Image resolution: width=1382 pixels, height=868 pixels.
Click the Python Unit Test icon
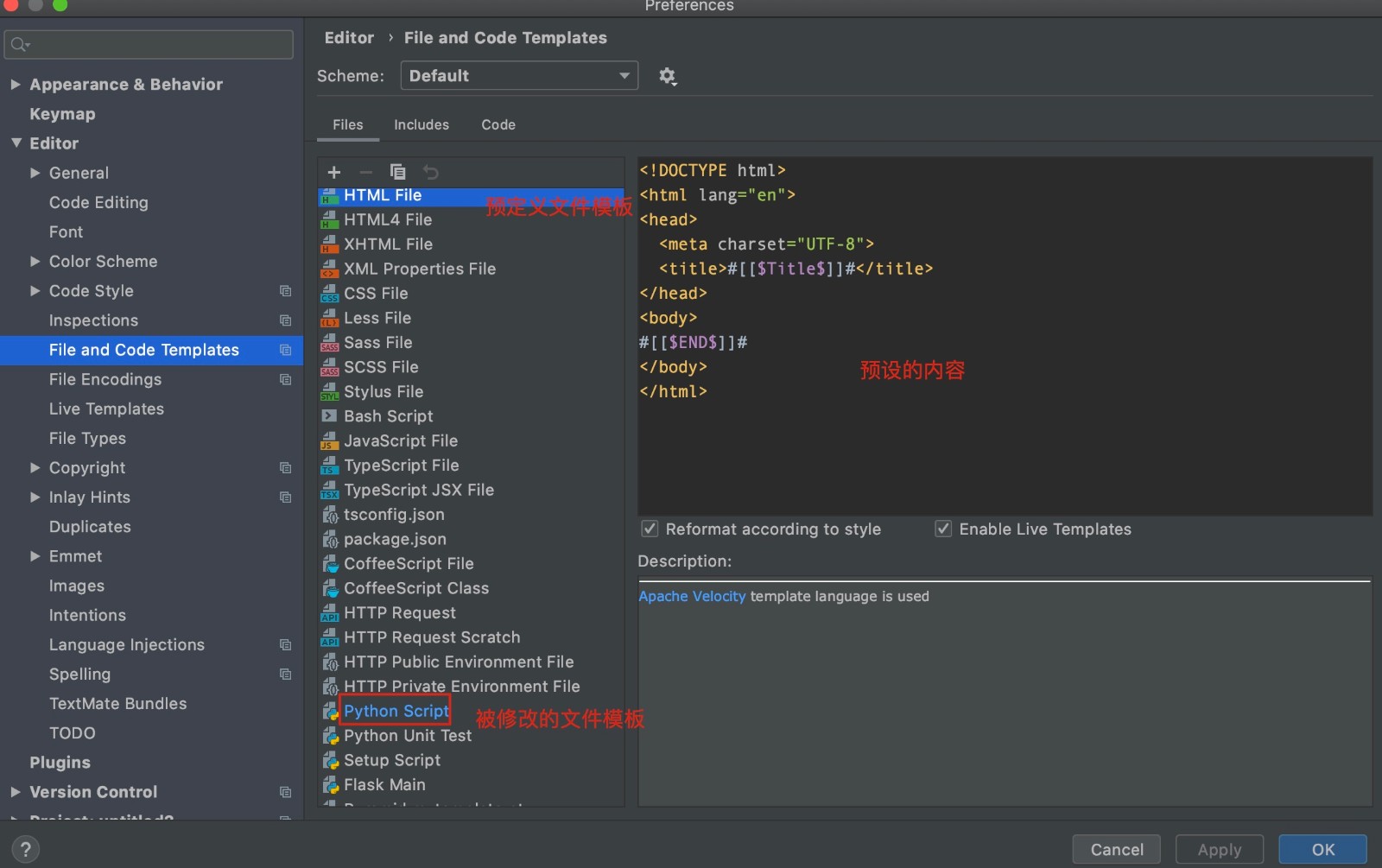[x=329, y=736]
